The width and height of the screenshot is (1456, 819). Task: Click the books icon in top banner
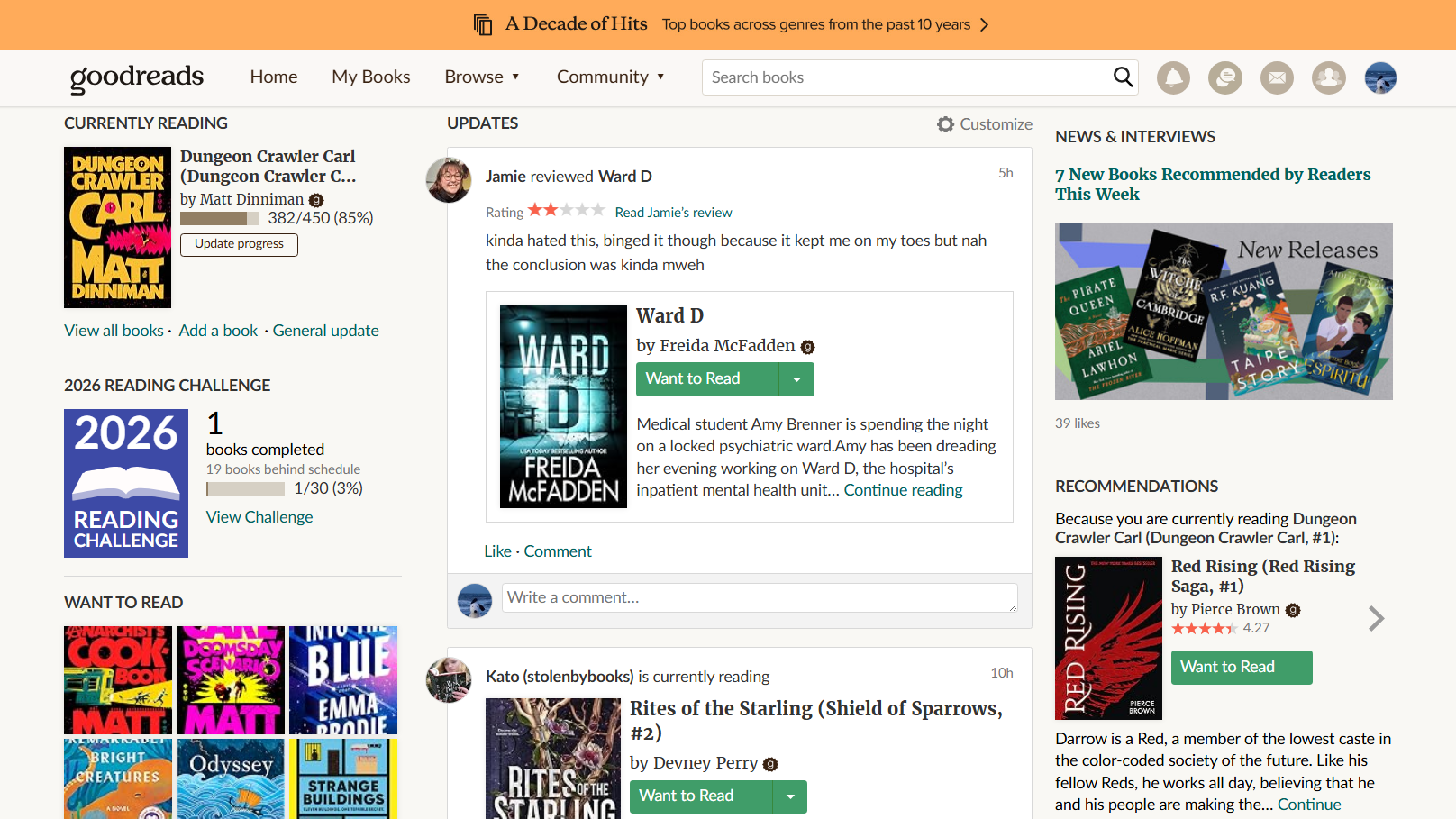tap(483, 24)
